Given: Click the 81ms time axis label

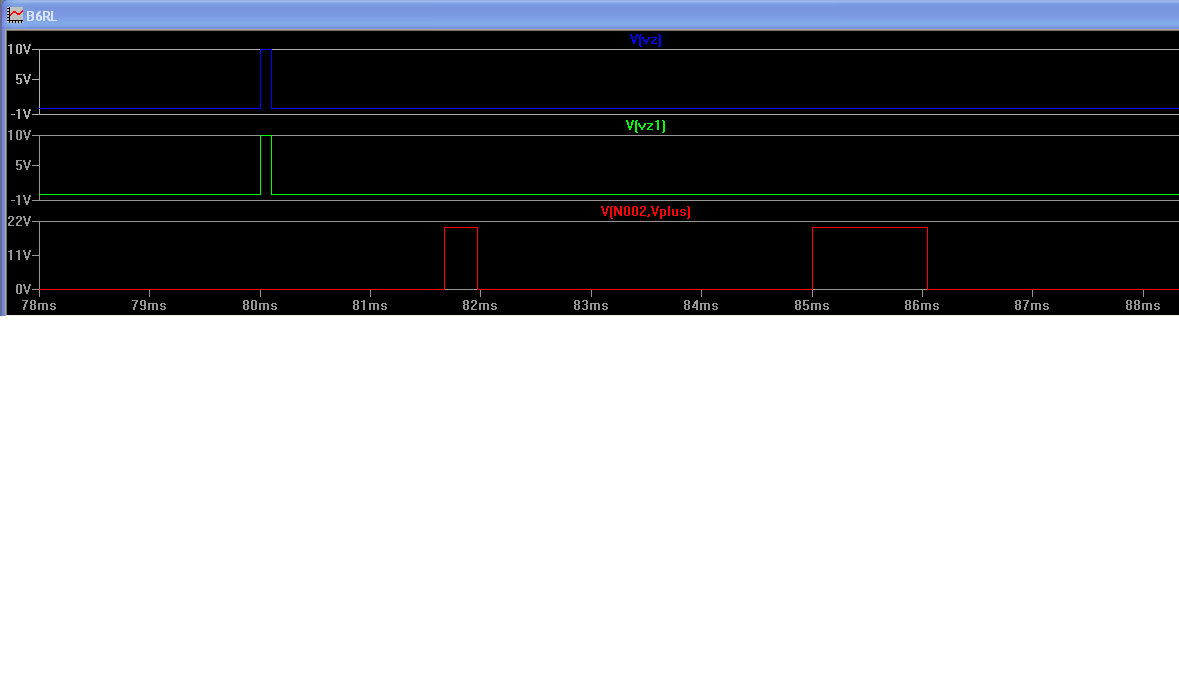Looking at the screenshot, I should pos(370,305).
